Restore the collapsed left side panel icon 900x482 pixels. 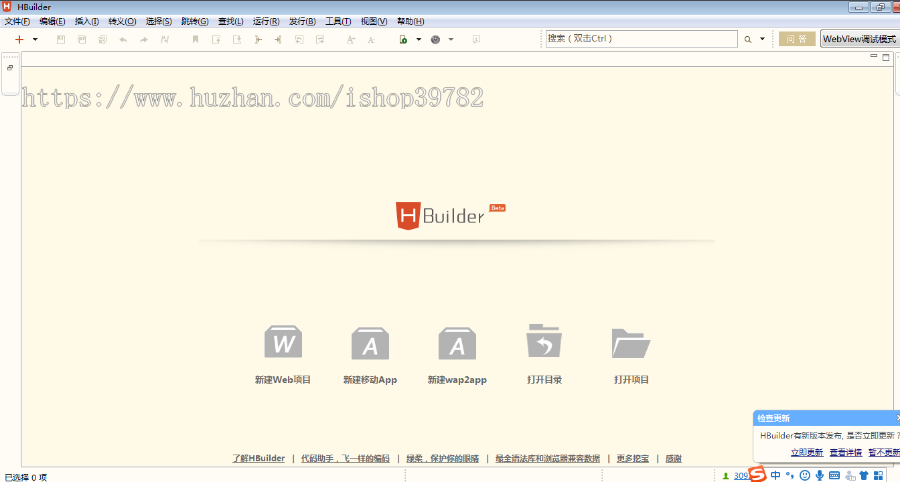pyautogui.click(x=10, y=68)
